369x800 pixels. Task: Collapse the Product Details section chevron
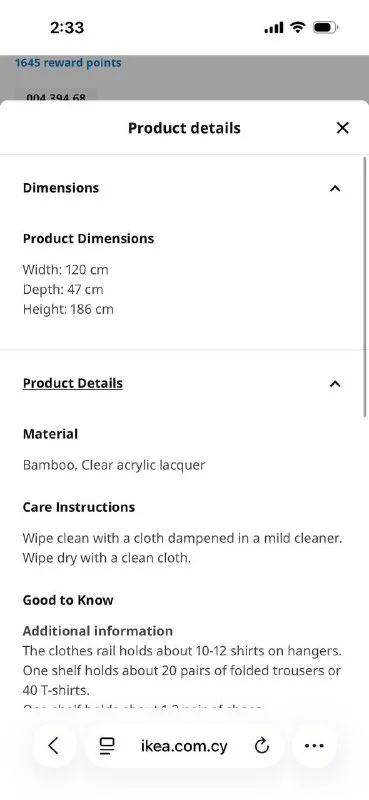click(335, 384)
